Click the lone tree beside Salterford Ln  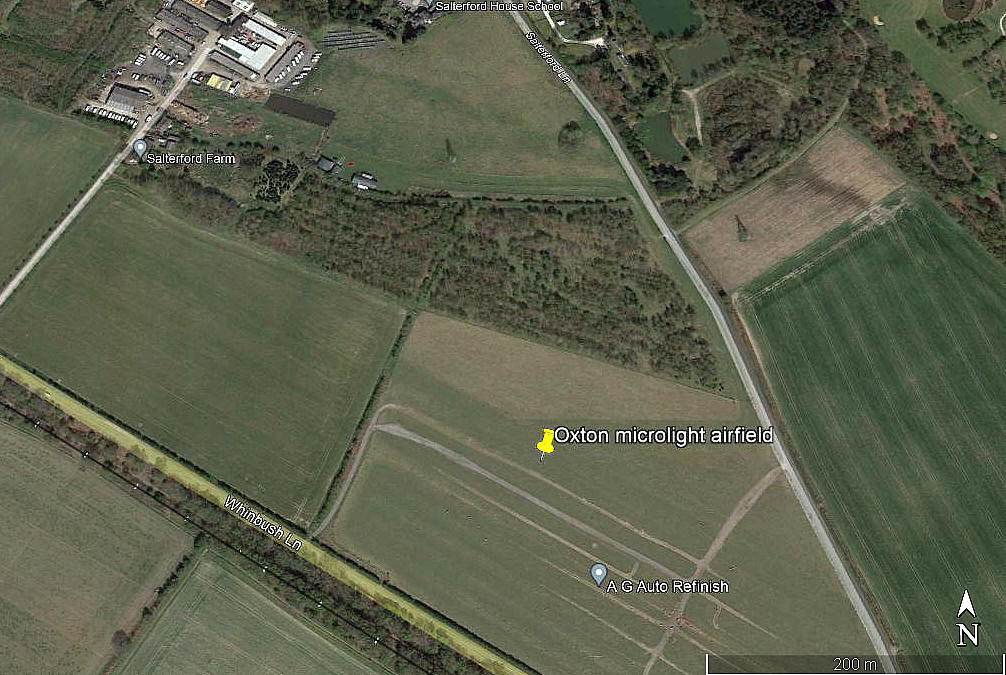570,135
